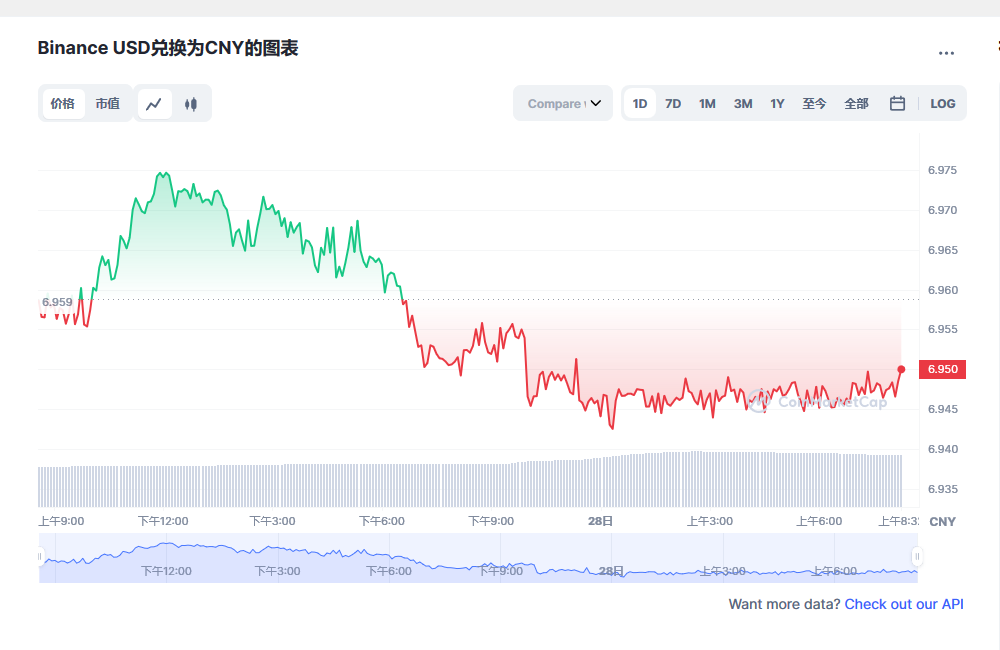
Task: Open the calendar date range picker
Action: [897, 103]
